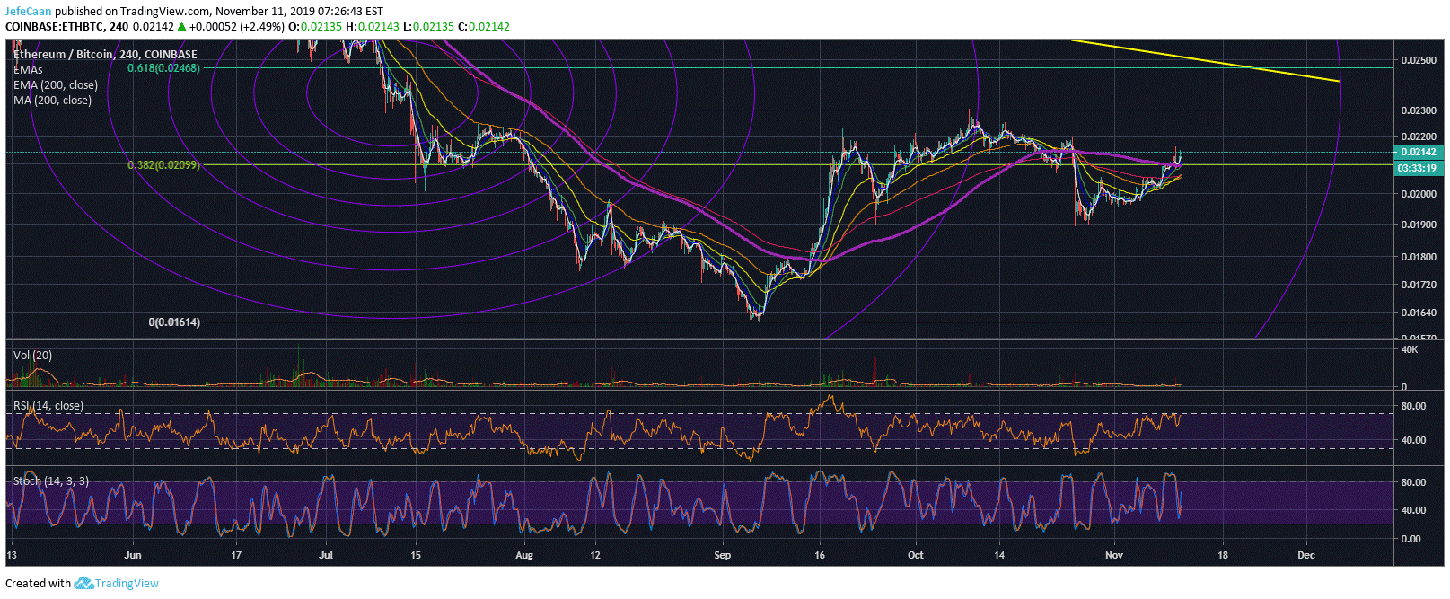Screen dimensions: 1450x599
Task: Click the Jul label on the time axis
Action: (327, 553)
